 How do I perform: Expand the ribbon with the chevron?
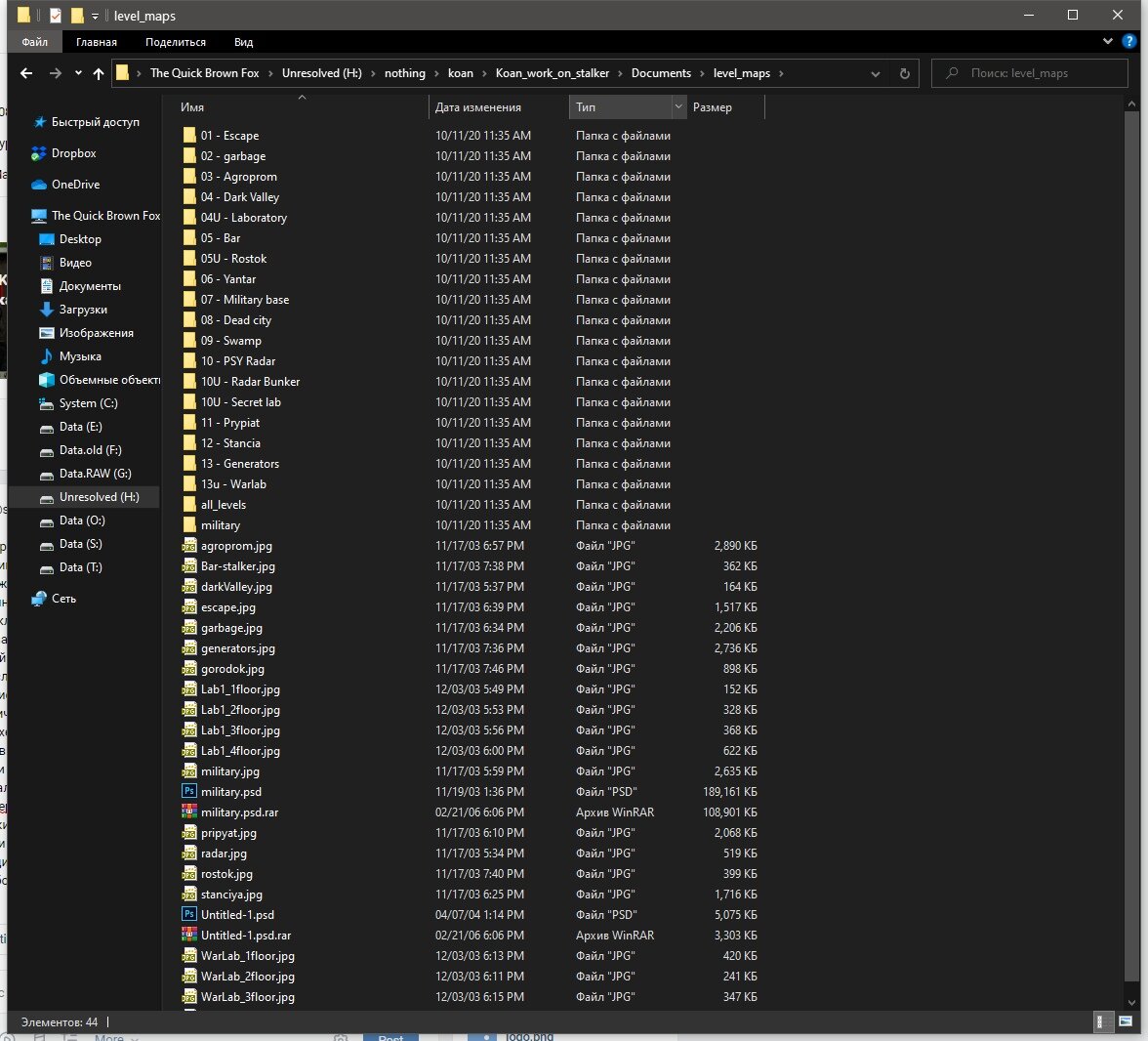coord(1108,42)
